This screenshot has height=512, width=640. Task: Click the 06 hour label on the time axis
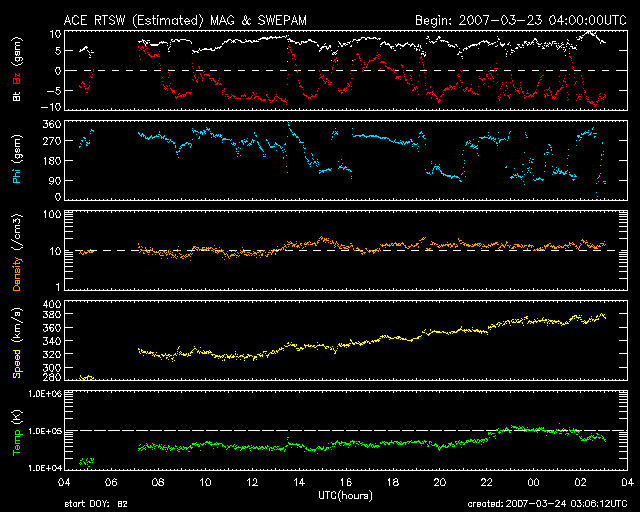[111, 482]
